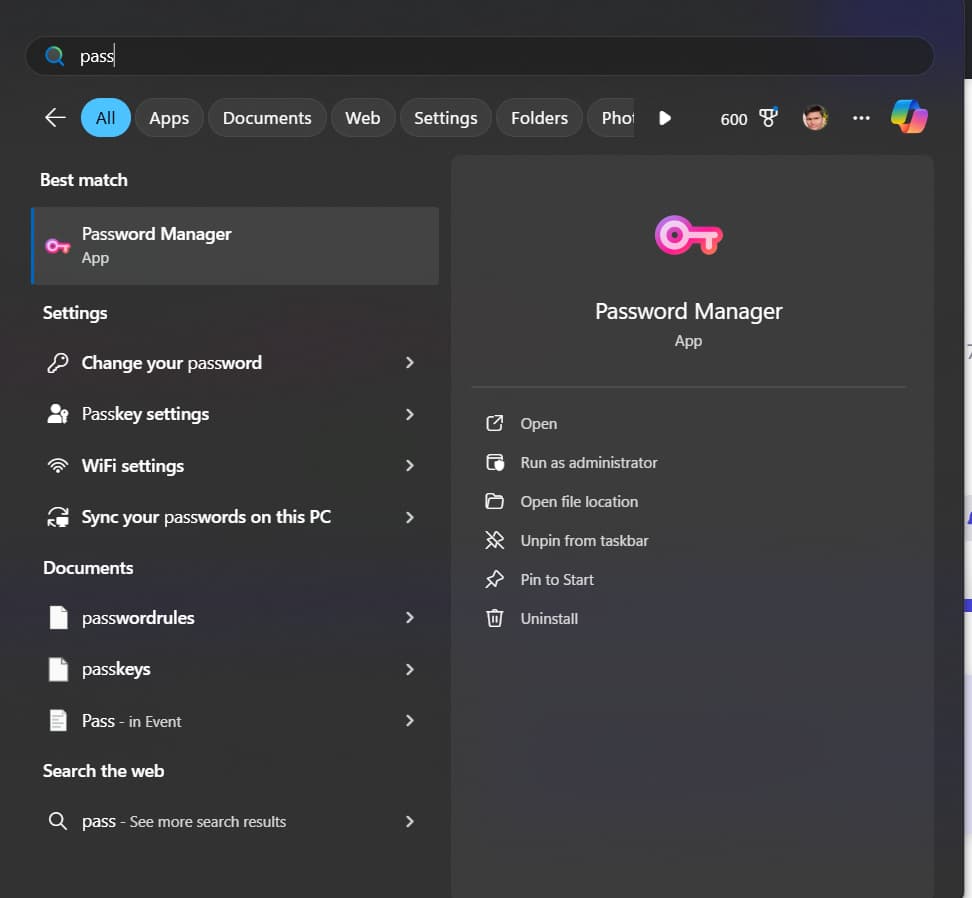Open the passwordrules document
Viewport: 972px width, 898px height.
click(x=234, y=617)
